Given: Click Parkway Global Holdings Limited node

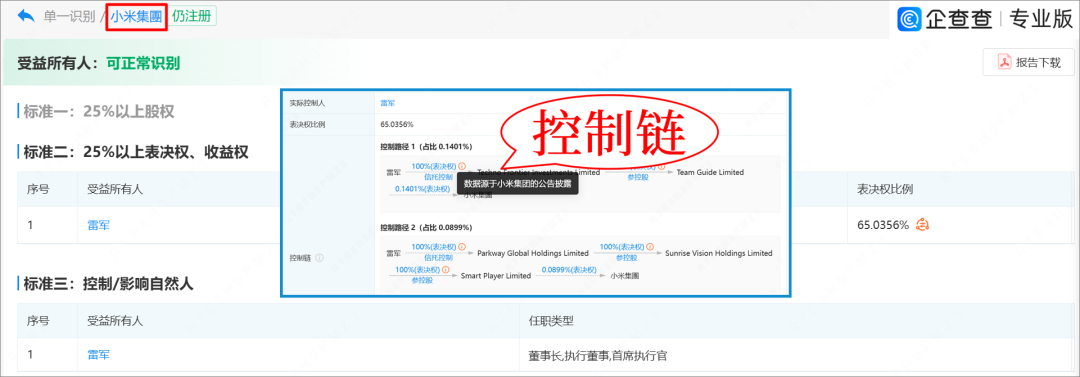Looking at the screenshot, I should coord(532,253).
